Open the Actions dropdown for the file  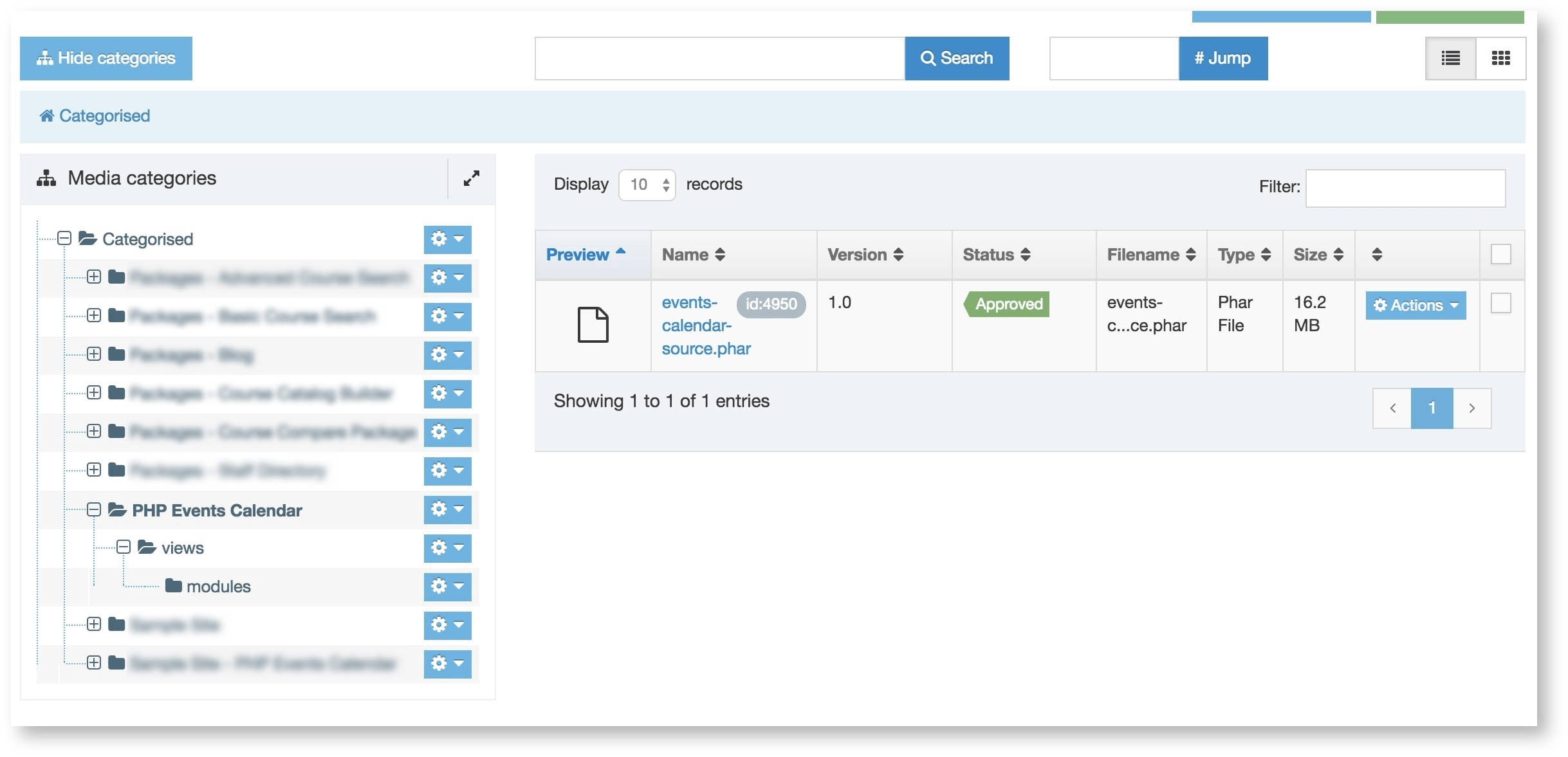click(x=1416, y=306)
